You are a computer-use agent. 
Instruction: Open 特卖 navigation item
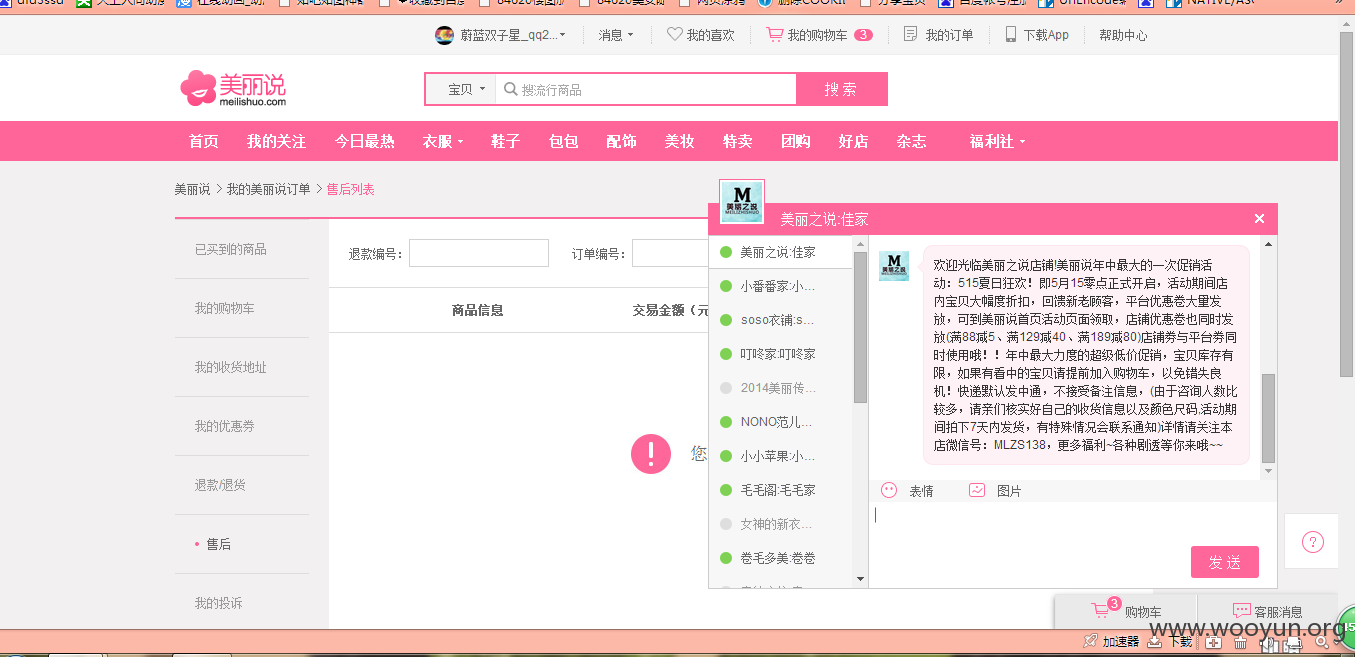738,141
